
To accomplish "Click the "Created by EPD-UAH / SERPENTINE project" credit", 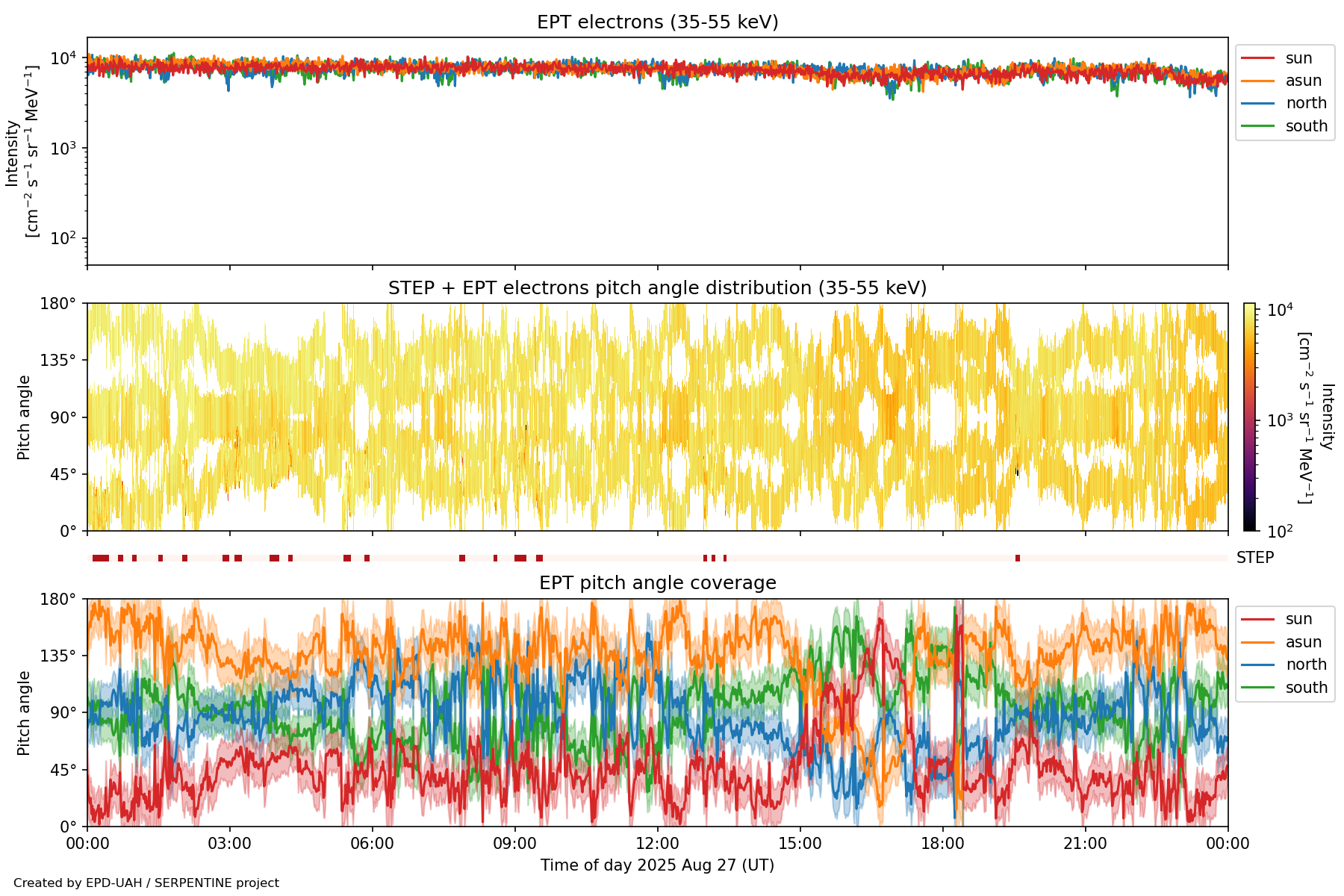I will 146,883.
